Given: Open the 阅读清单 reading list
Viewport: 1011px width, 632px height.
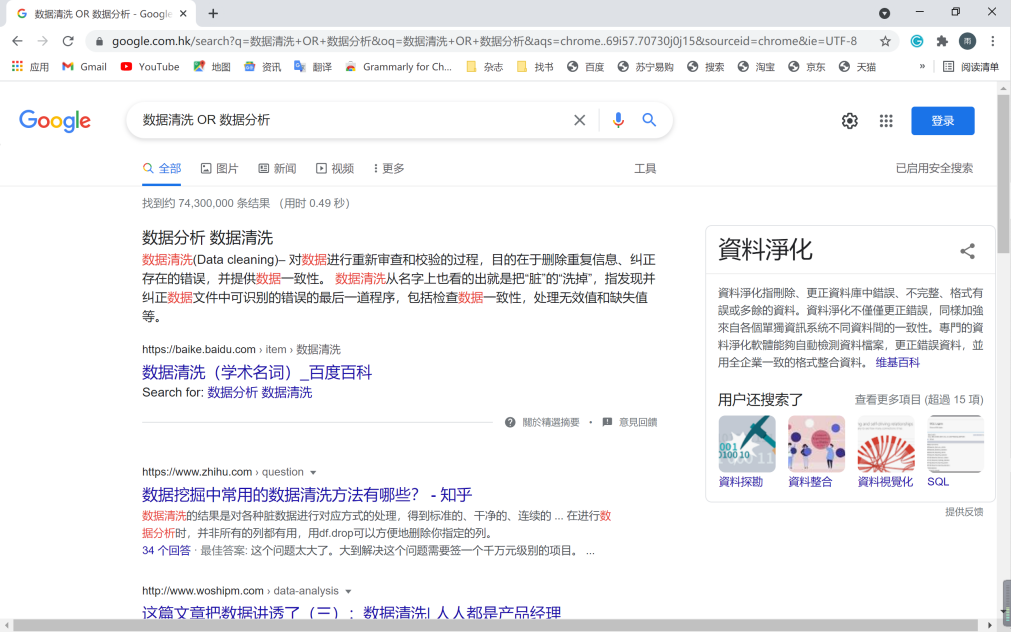Looking at the screenshot, I should 970,66.
